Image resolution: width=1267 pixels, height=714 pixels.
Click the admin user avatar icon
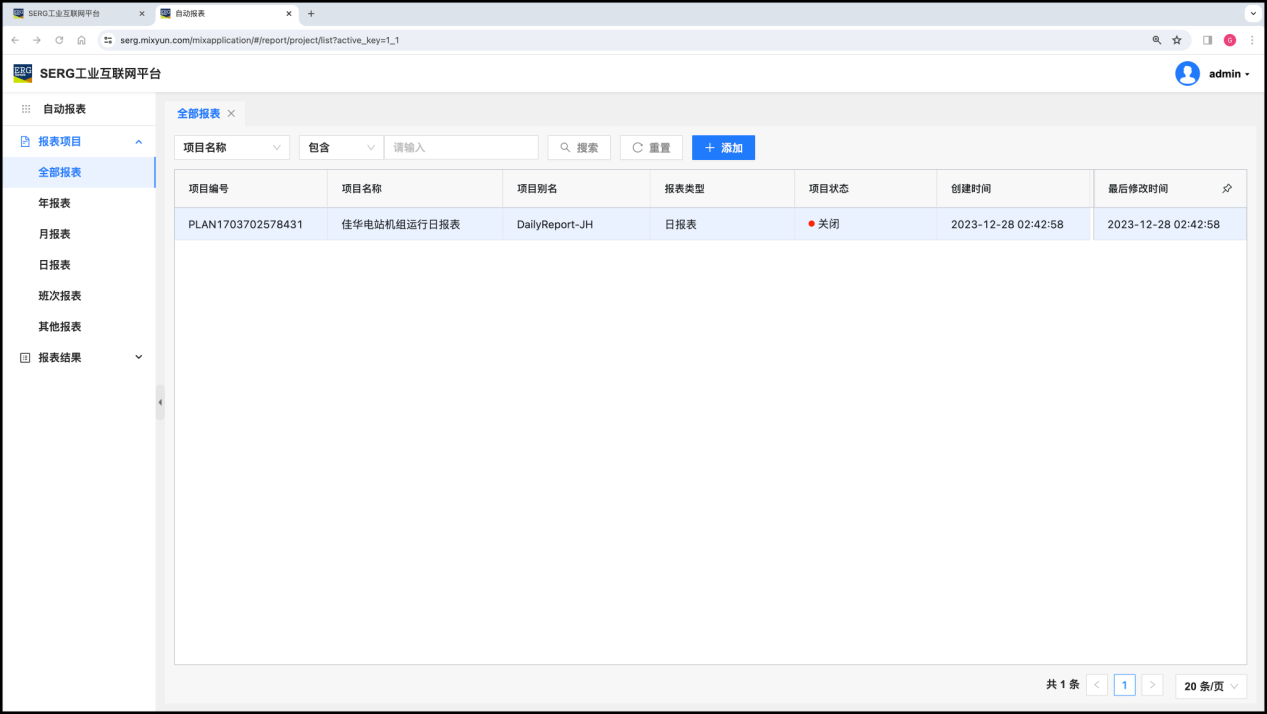click(1187, 74)
